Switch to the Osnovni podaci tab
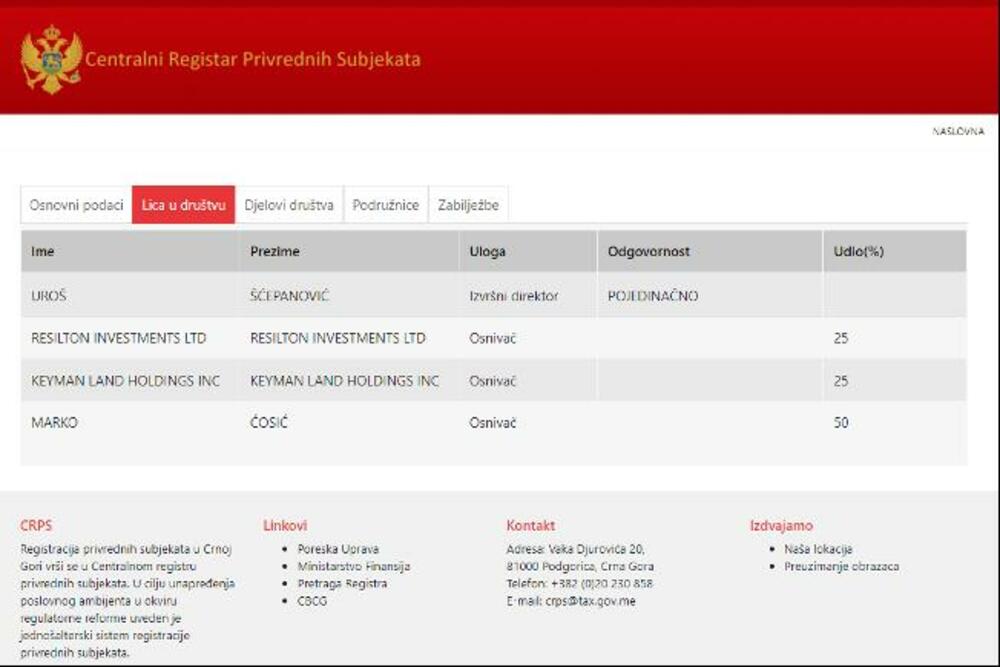 [76, 205]
